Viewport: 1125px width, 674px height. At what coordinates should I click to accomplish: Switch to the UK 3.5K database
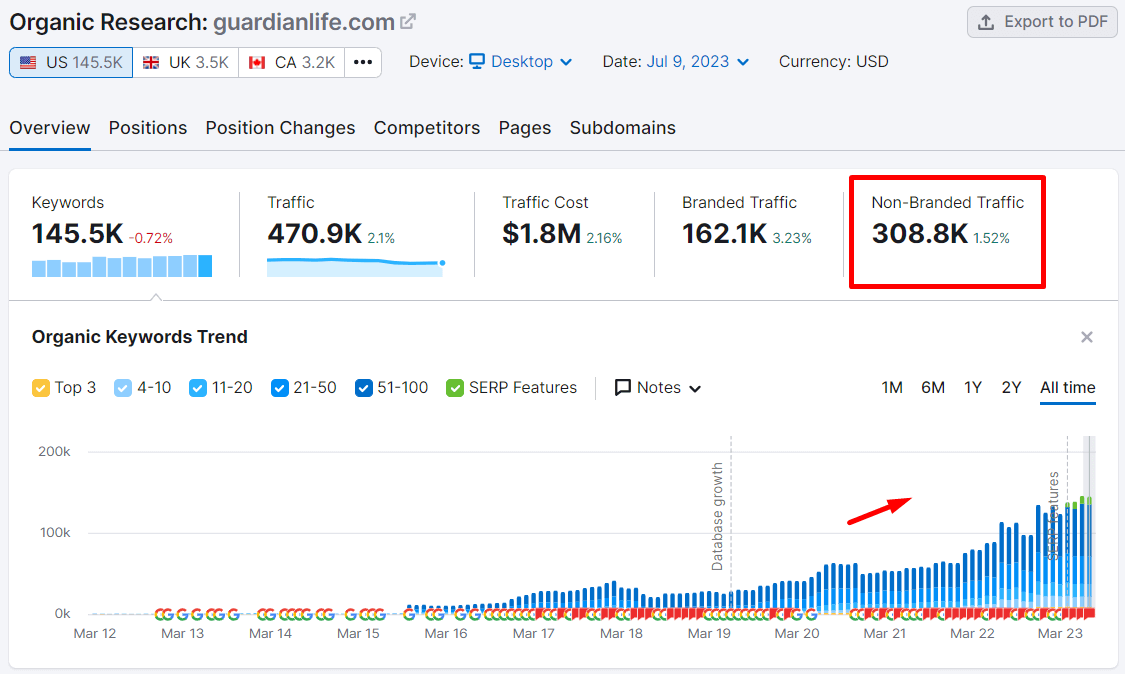(x=186, y=62)
